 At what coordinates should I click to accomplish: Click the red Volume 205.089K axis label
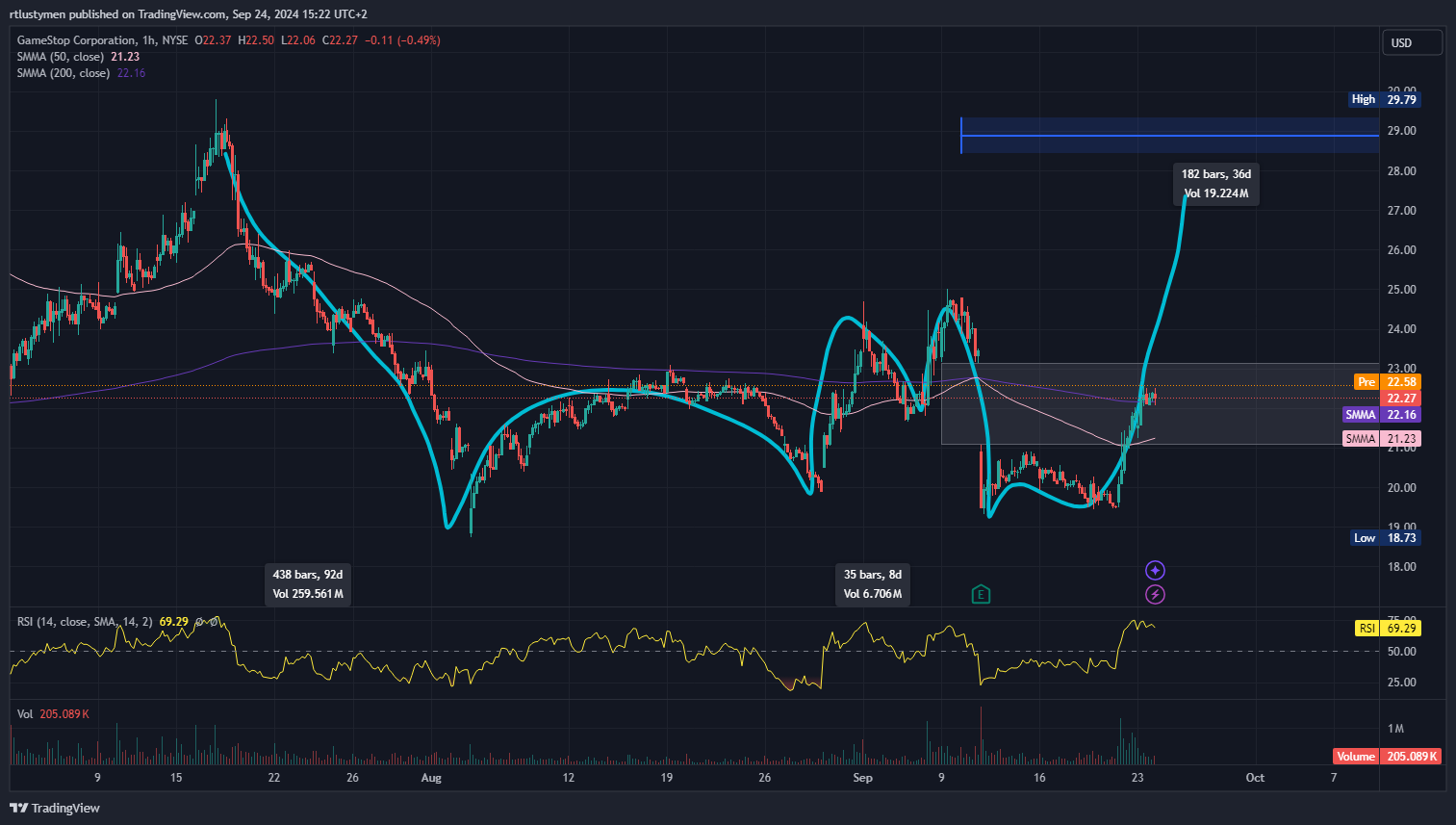click(1387, 757)
